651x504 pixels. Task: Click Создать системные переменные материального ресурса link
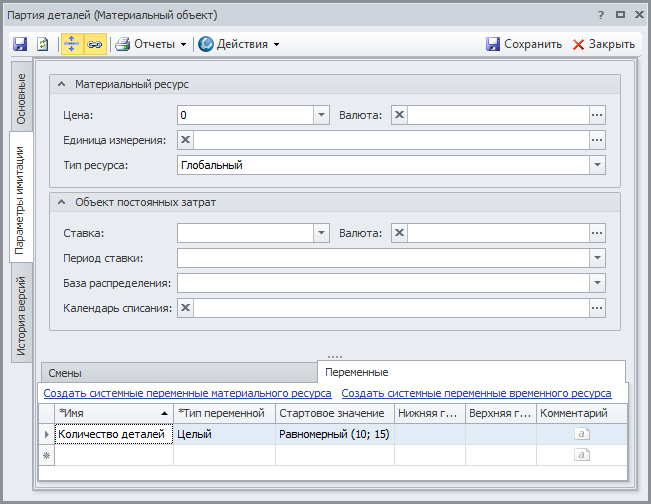tap(187, 394)
